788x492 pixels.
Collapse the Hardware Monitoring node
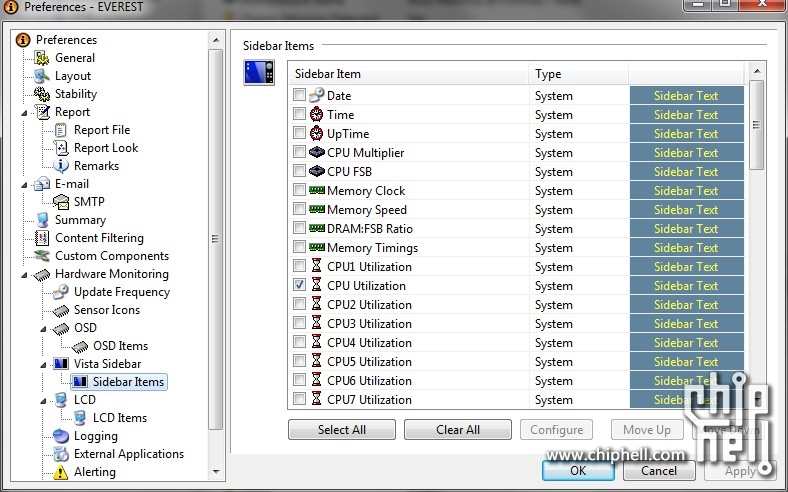click(x=24, y=275)
